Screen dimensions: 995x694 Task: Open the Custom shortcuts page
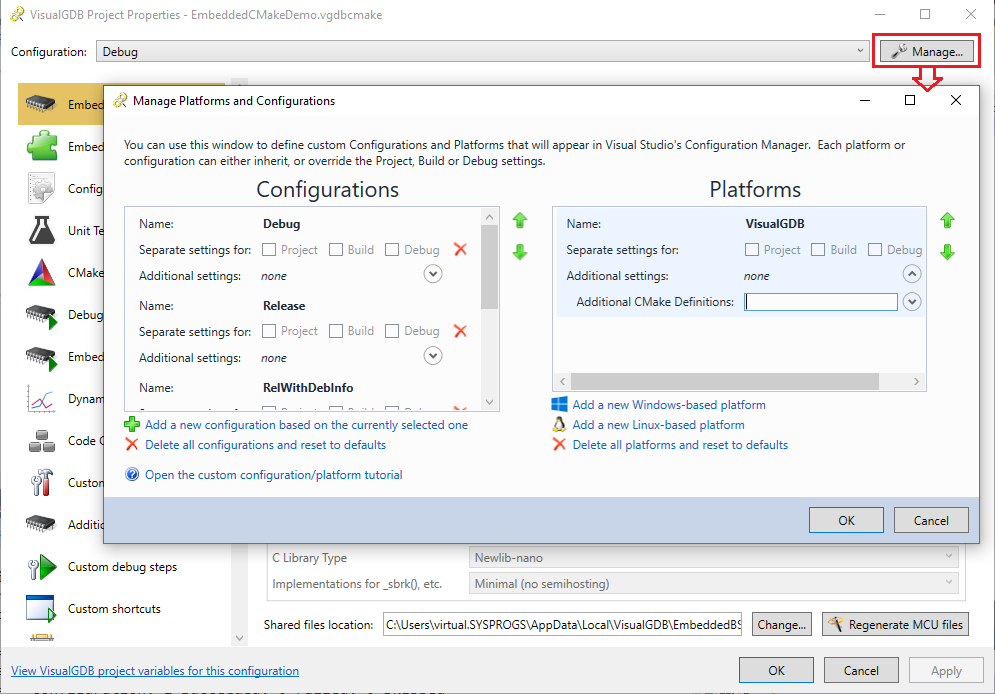(x=114, y=608)
